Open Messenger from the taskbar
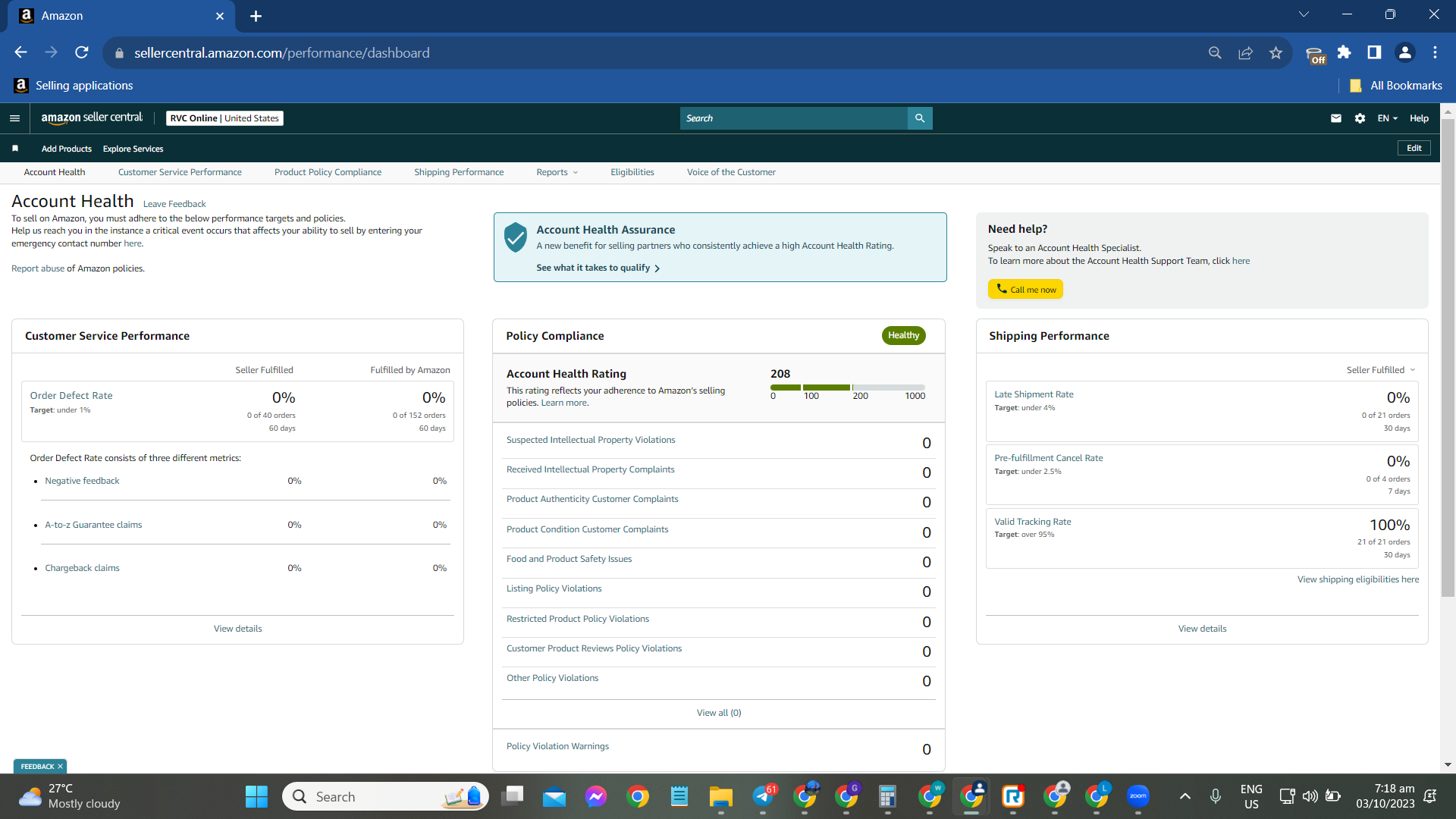The image size is (1456, 819). pyautogui.click(x=596, y=796)
